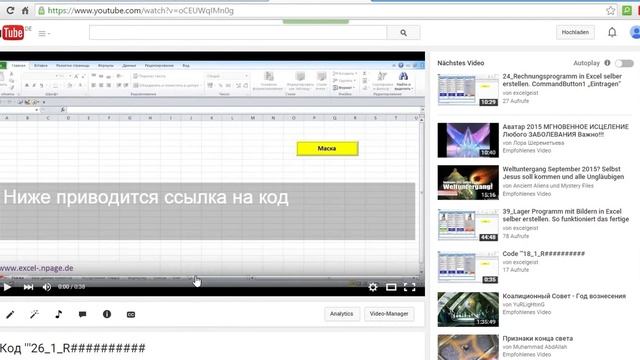The width and height of the screenshot is (640, 360).
Task: Click thumbnail of 24_Rechnungsprogramm video
Action: [x=468, y=90]
